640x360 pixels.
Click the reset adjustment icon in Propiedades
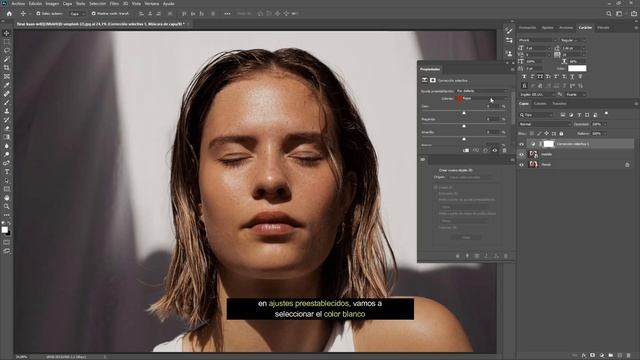pos(485,150)
